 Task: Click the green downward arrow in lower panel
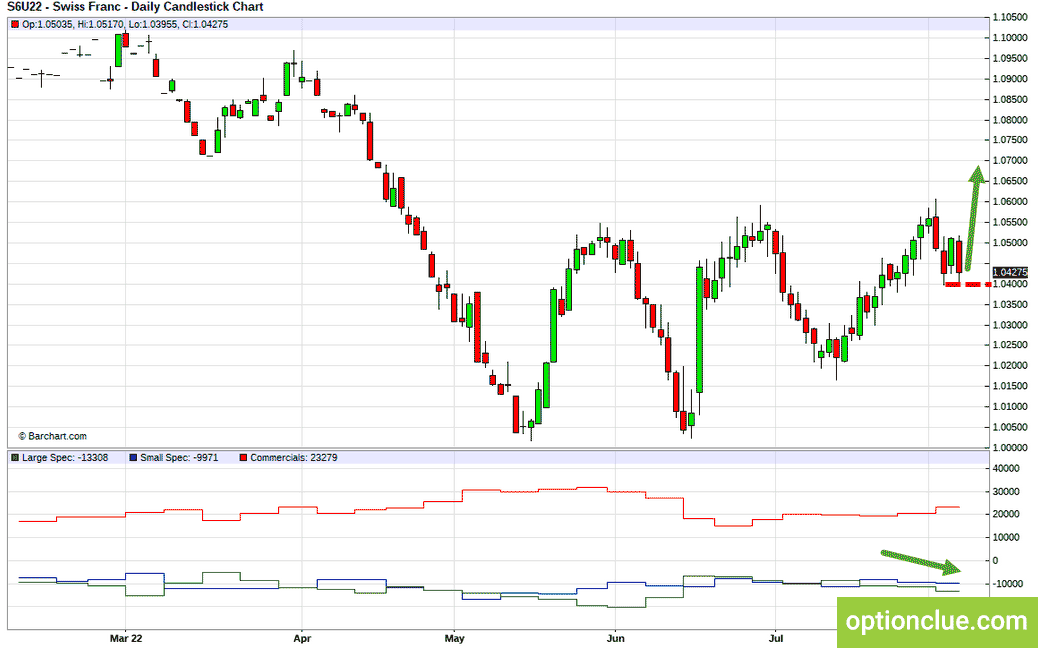tap(920, 561)
